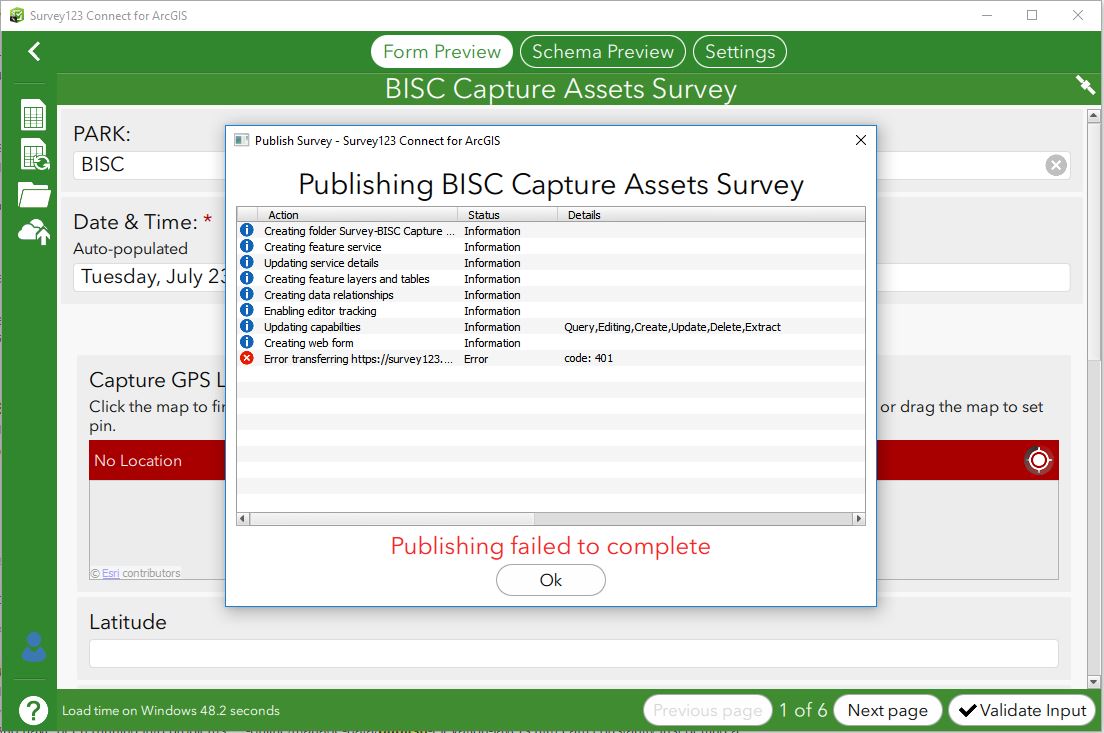Click info icon for Updating service details
1104x733 pixels.
click(x=246, y=262)
